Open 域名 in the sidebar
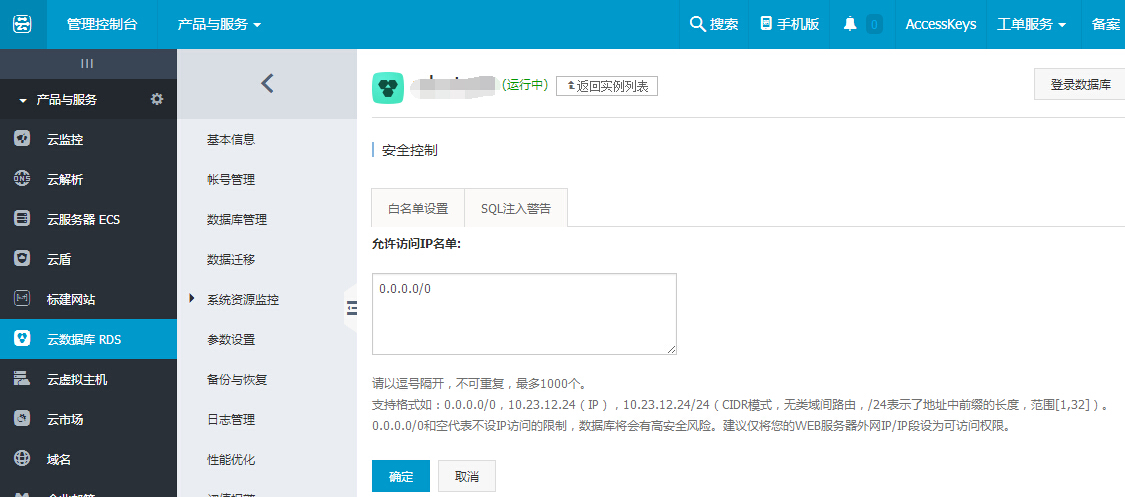This screenshot has width=1125, height=497. tap(59, 459)
